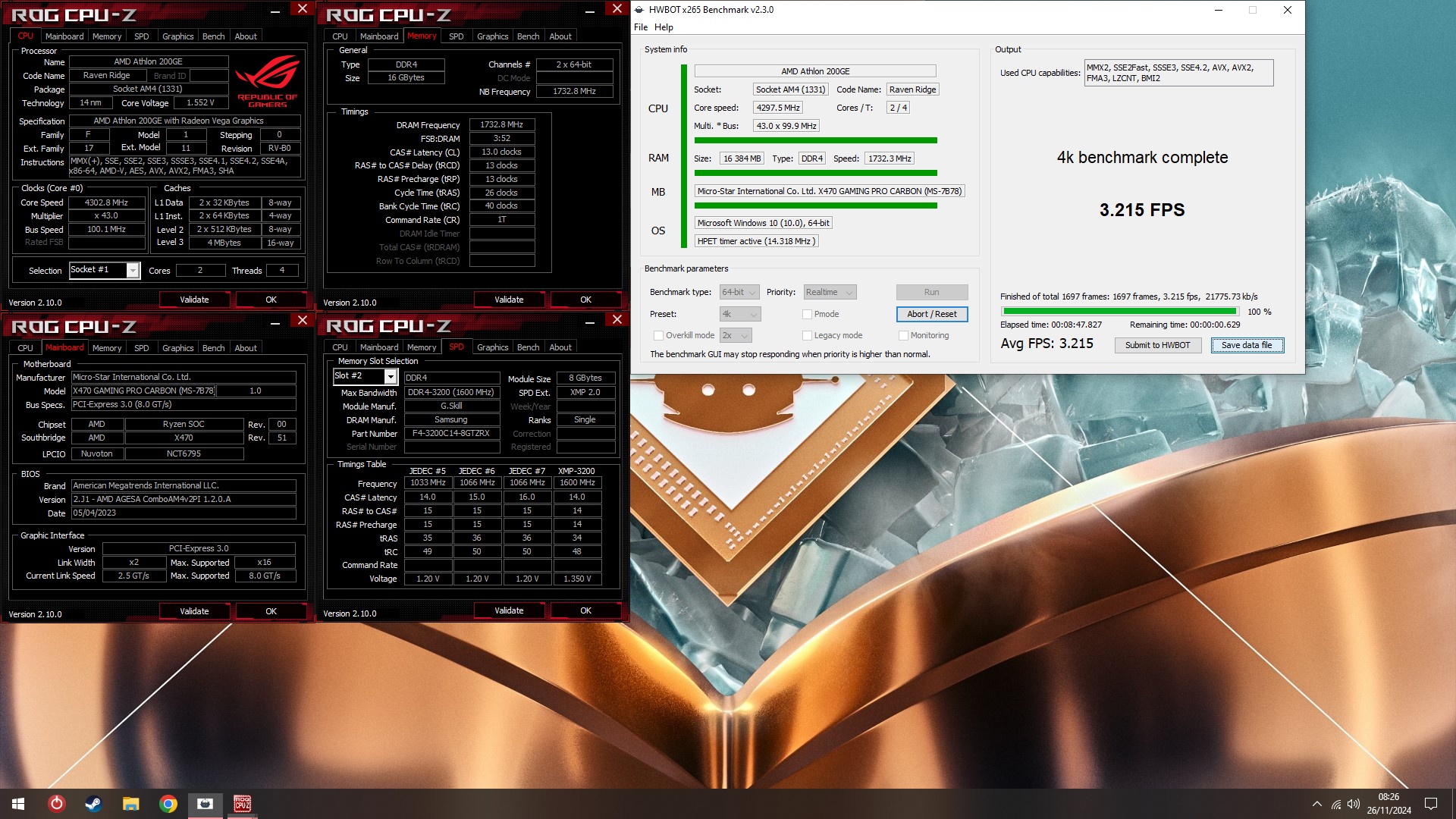
Task: Close the CPU-Z window showing Memory tab
Action: click(617, 9)
